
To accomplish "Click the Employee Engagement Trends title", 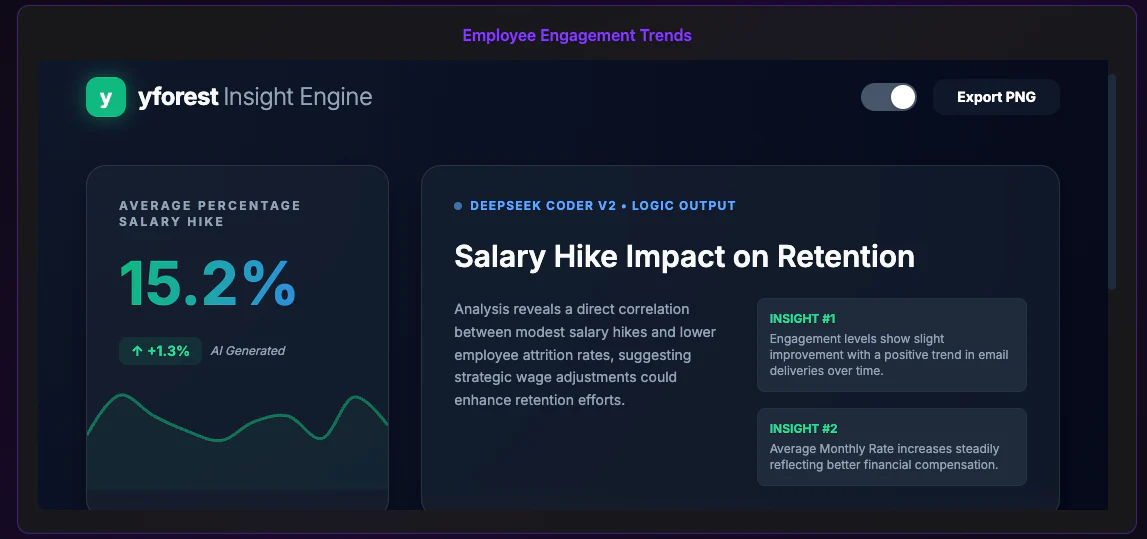I will (x=576, y=35).
